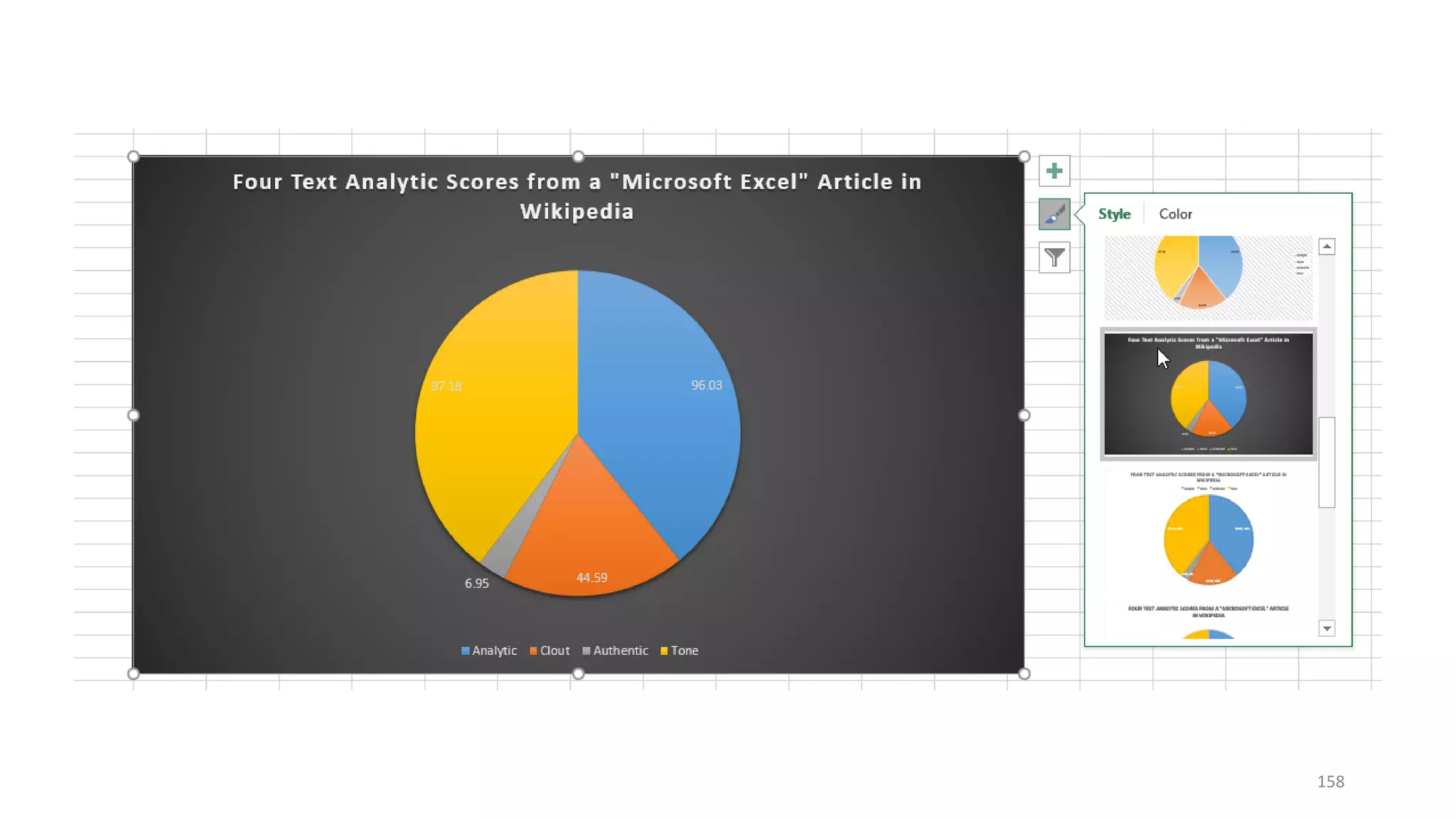Click the 96.03 data label

[706, 385]
